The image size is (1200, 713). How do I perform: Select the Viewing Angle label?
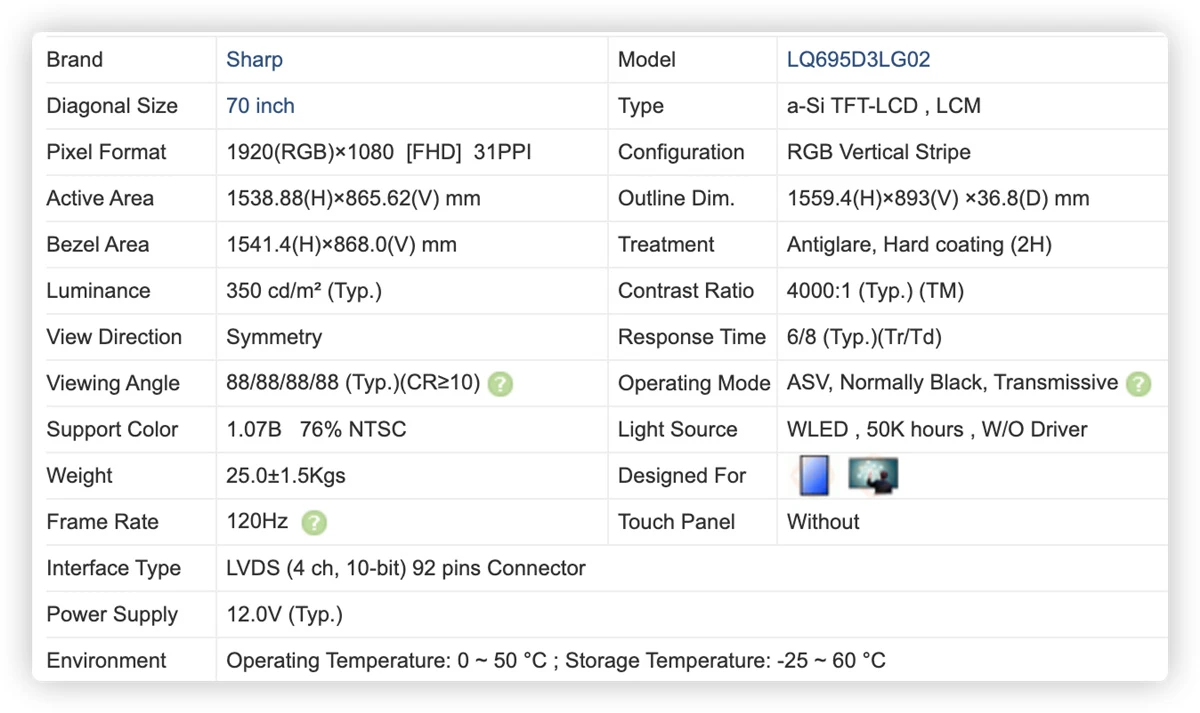coord(113,383)
